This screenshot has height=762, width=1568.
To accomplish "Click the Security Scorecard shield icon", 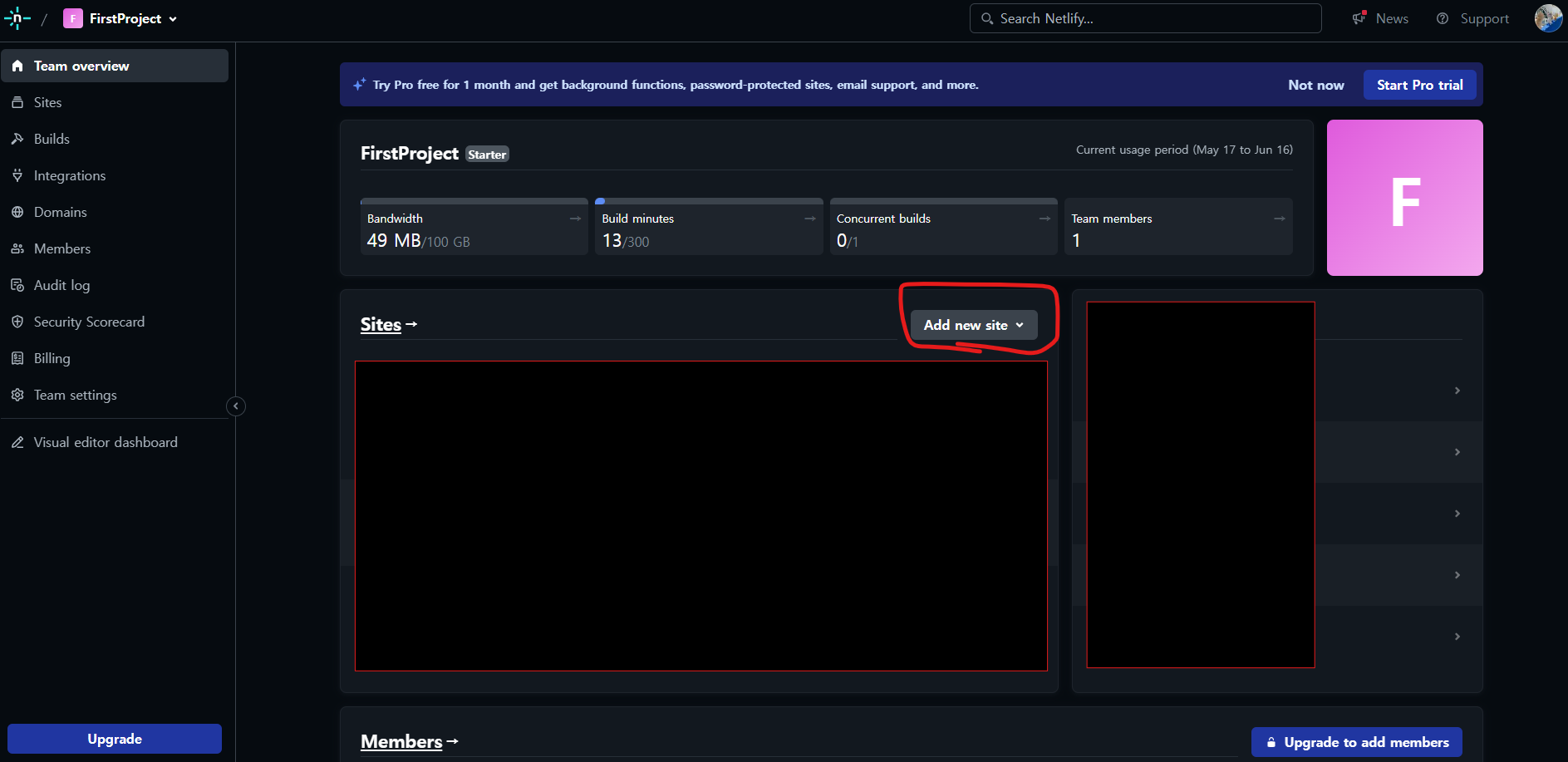I will [17, 322].
